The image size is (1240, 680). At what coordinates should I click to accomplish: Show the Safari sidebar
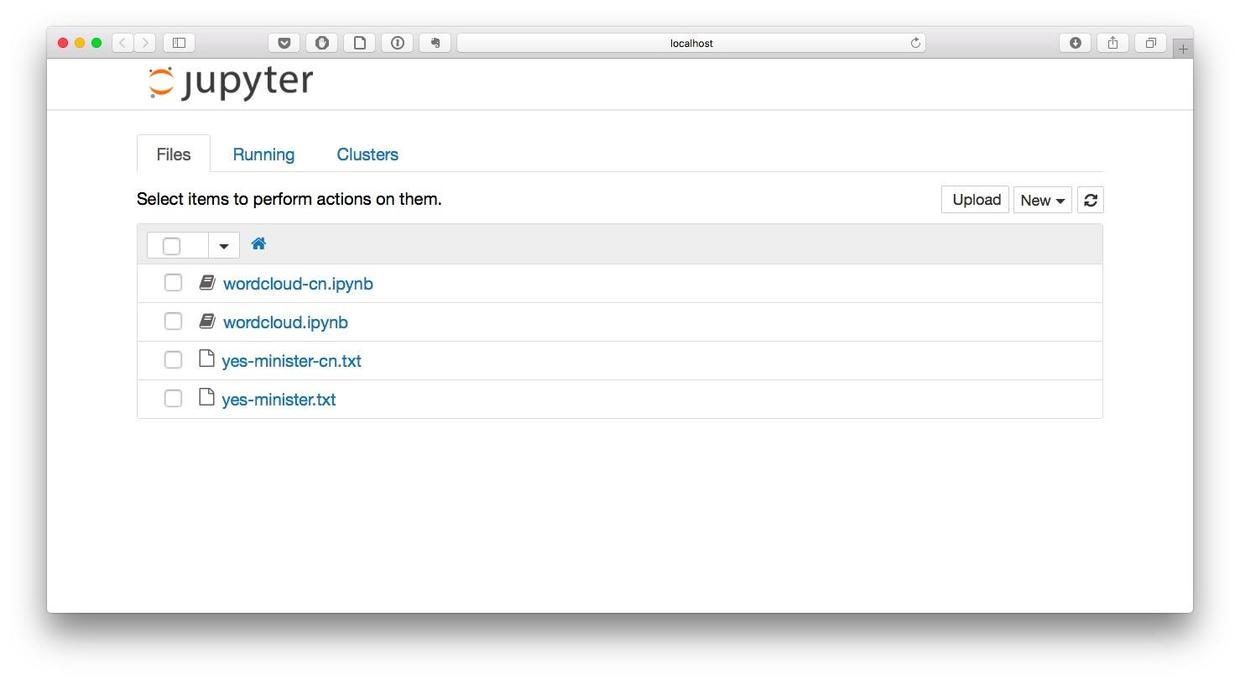pos(179,43)
